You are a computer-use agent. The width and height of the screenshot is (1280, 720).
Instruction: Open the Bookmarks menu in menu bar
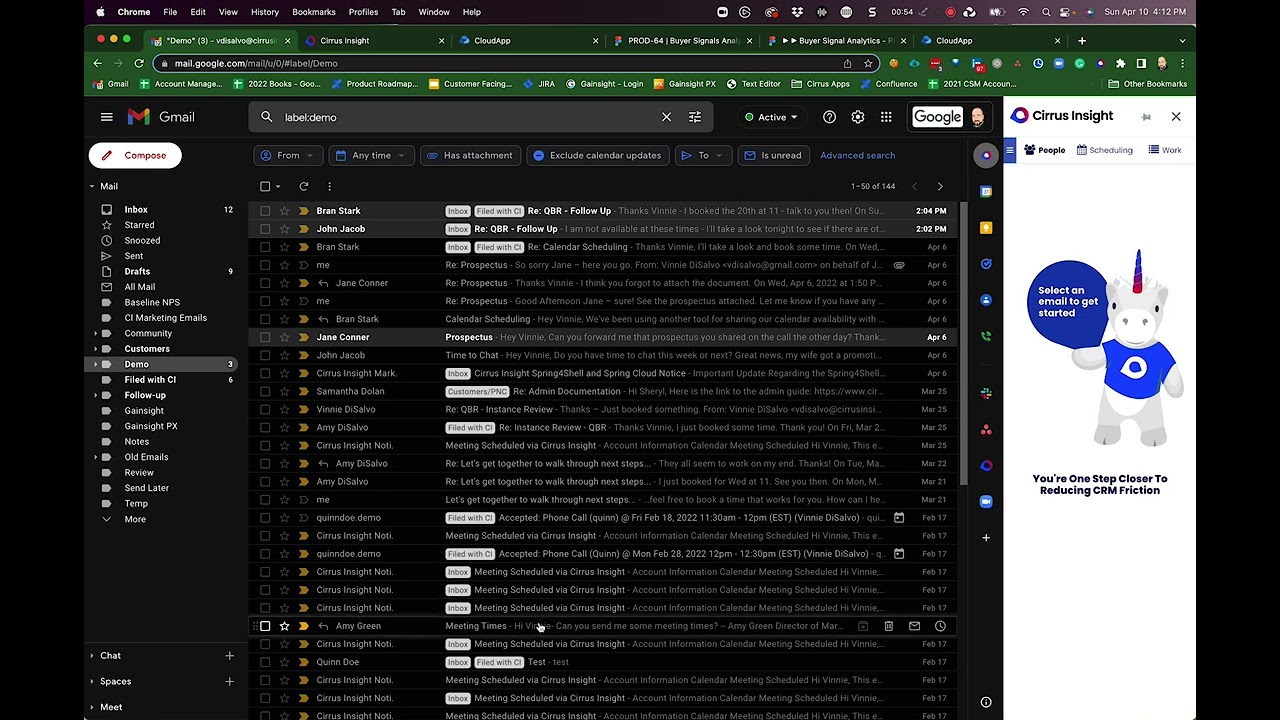[313, 12]
